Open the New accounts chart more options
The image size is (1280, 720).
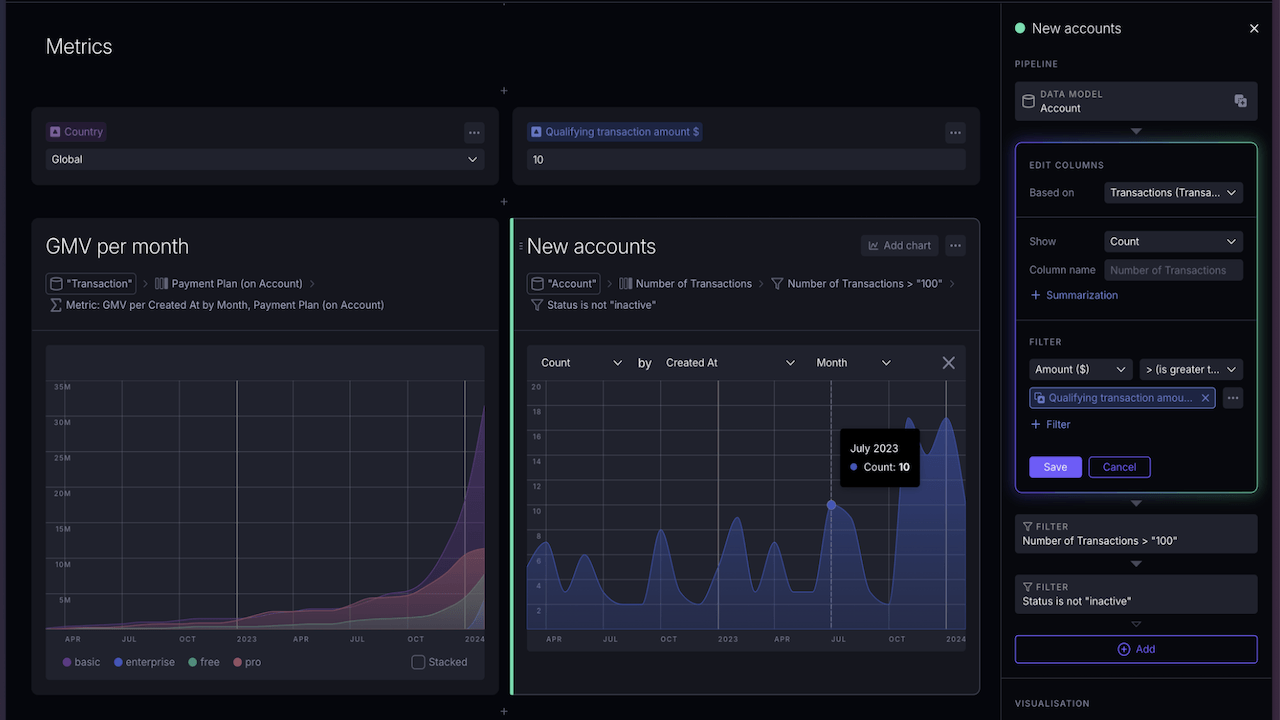tap(955, 246)
